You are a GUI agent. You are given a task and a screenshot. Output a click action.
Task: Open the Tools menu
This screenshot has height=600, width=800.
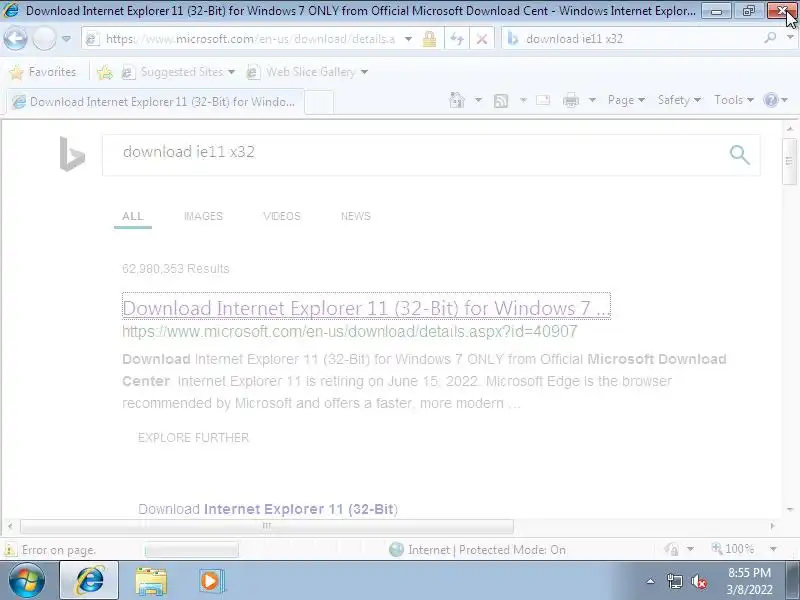coord(734,100)
